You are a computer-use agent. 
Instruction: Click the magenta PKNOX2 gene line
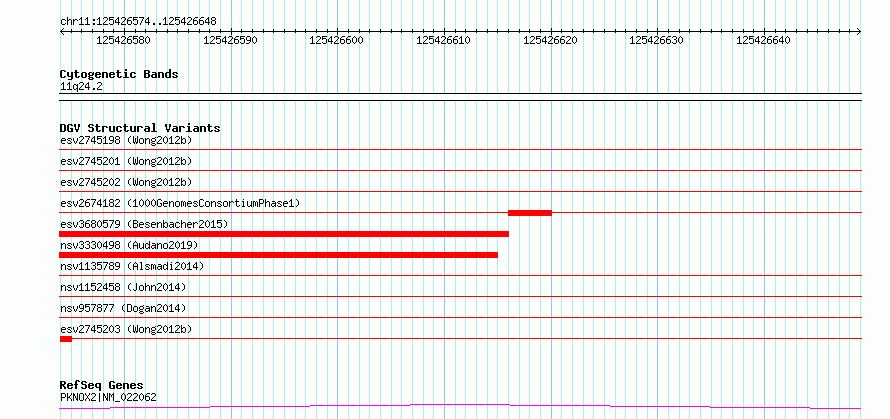coord(460,407)
